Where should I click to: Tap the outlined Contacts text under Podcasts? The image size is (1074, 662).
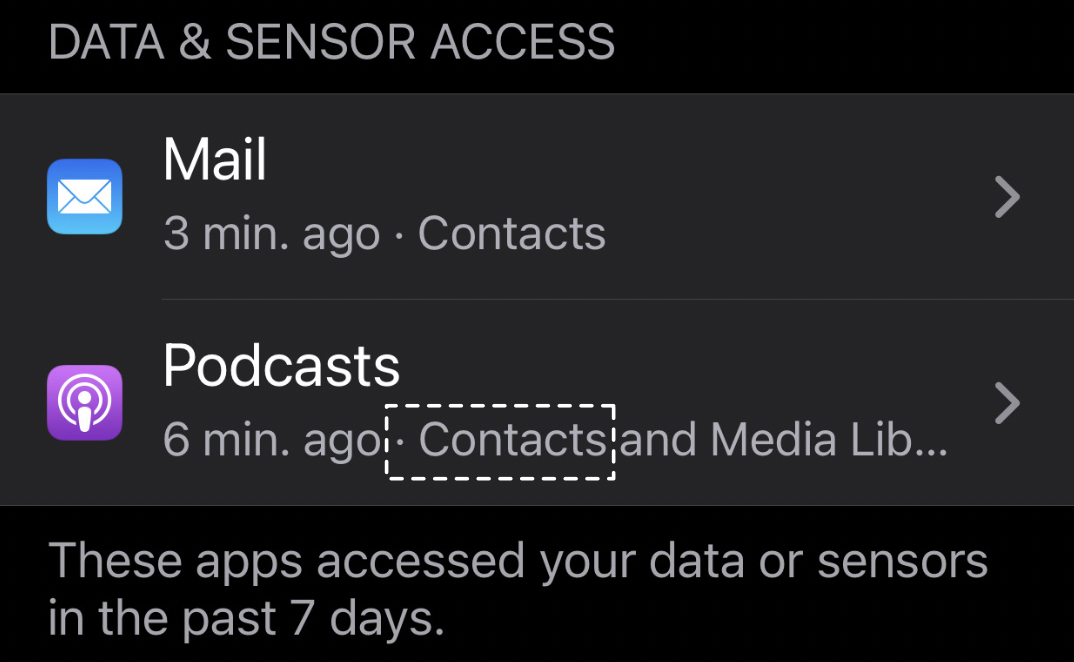coord(511,440)
